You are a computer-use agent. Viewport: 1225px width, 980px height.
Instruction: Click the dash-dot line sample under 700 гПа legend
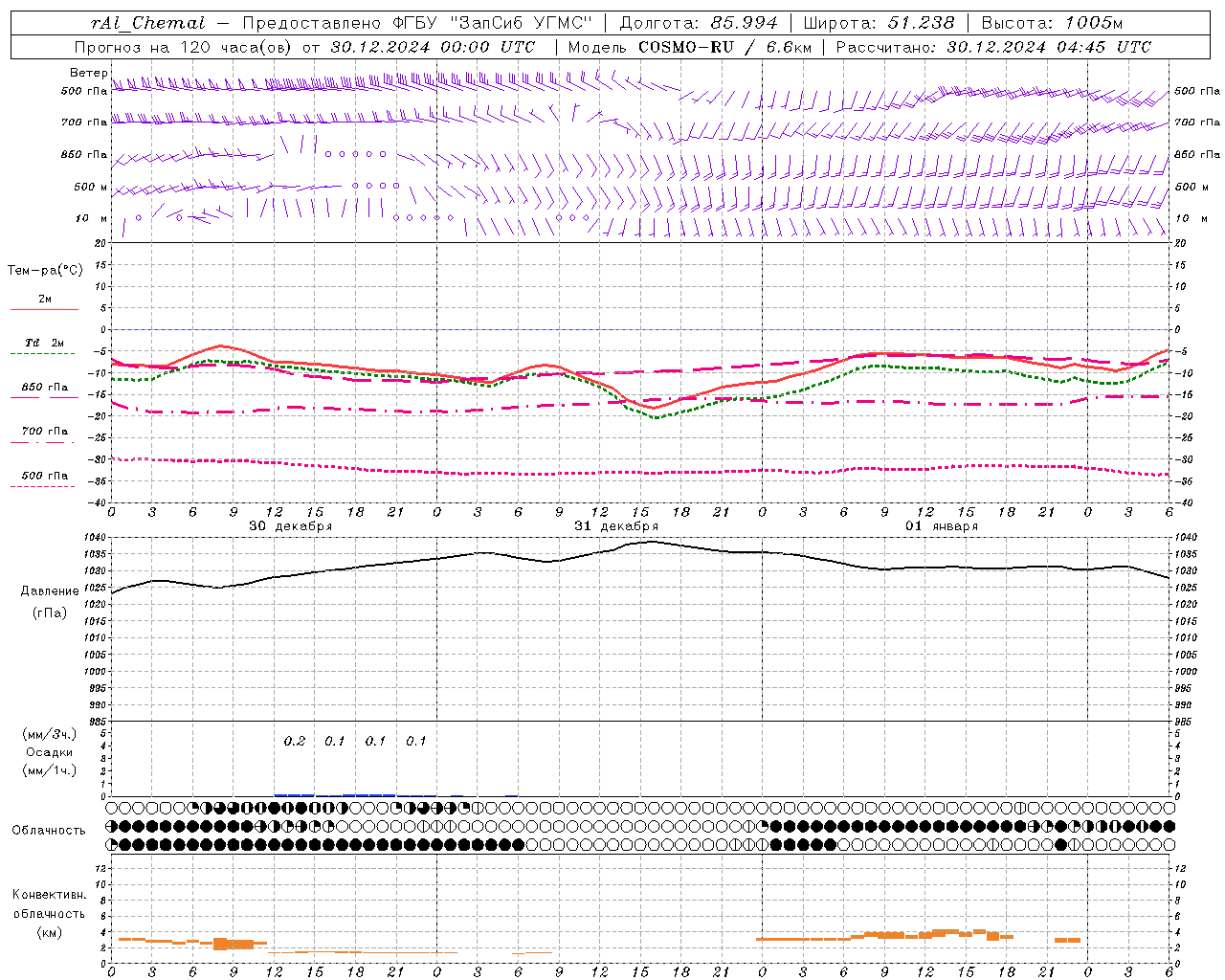pos(43,443)
